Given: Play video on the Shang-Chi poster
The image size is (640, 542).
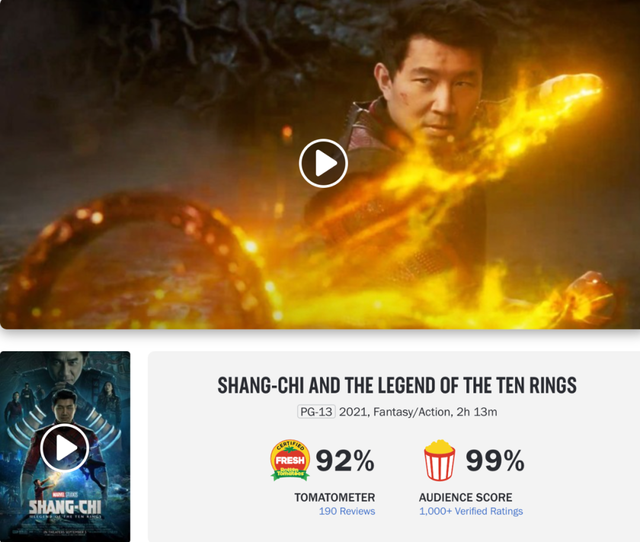Looking at the screenshot, I should click(65, 447).
